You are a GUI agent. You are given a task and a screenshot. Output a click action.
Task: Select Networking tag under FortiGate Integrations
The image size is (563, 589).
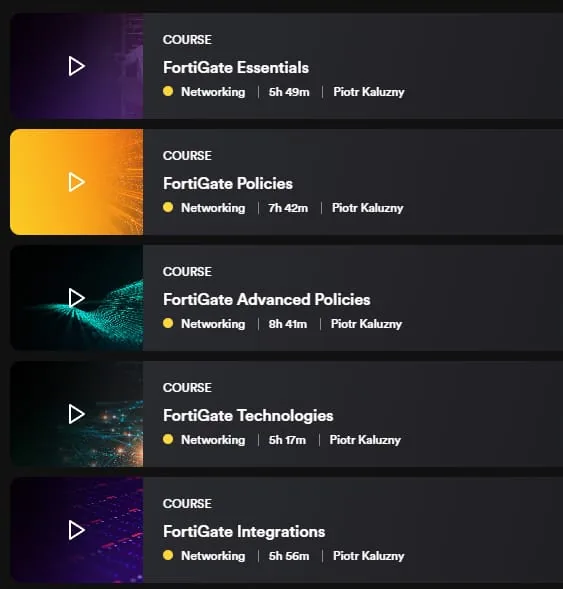click(213, 556)
